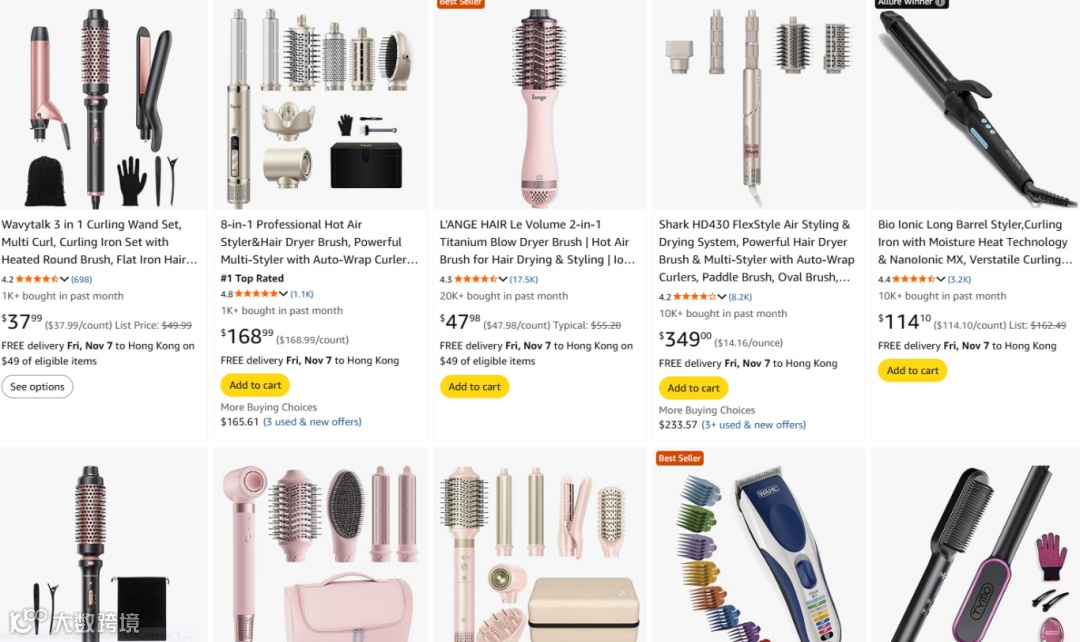Click the Best Seller badge above Wahl clipper
This screenshot has height=642, width=1080.
click(679, 458)
